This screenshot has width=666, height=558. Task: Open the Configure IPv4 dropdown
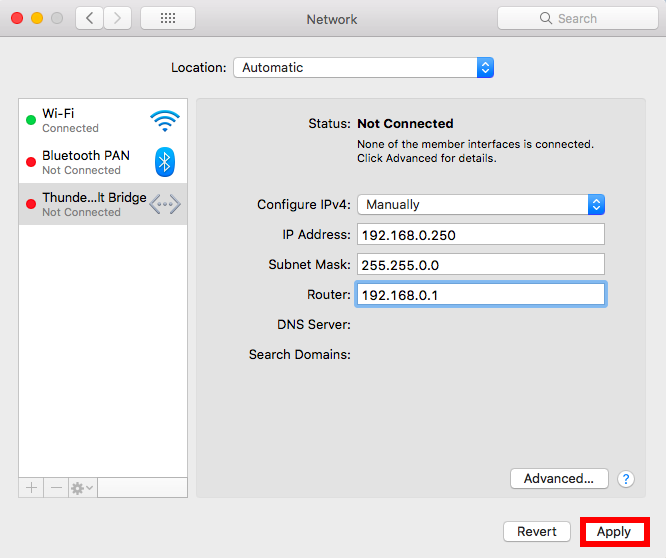tap(481, 205)
